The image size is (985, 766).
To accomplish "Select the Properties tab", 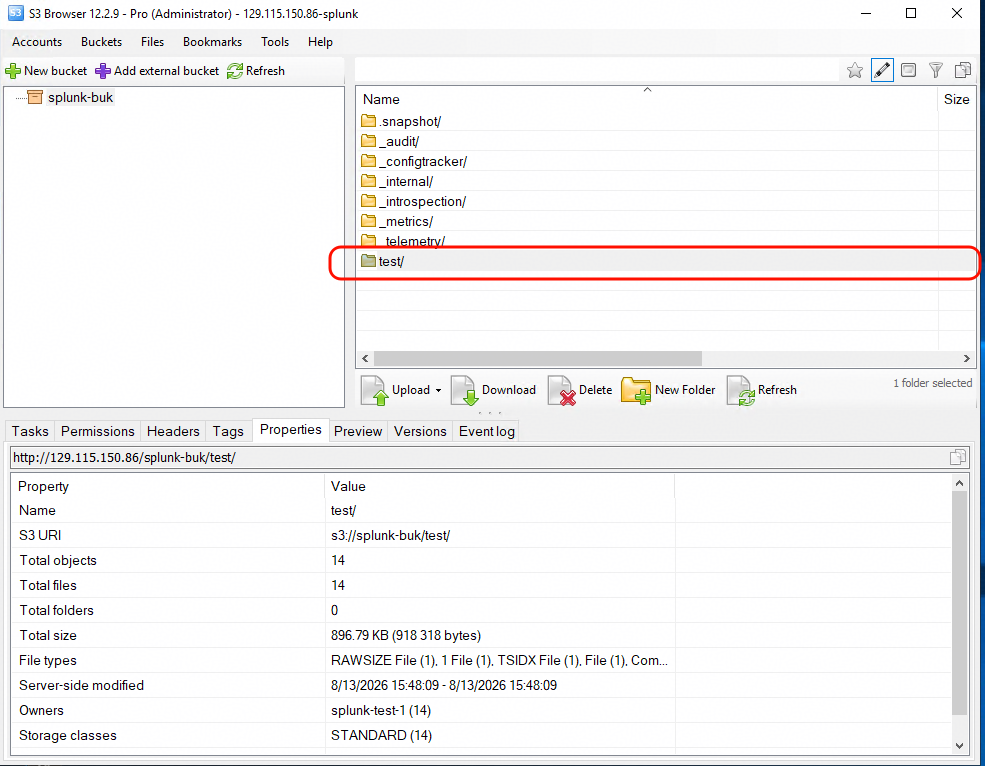I will point(290,430).
